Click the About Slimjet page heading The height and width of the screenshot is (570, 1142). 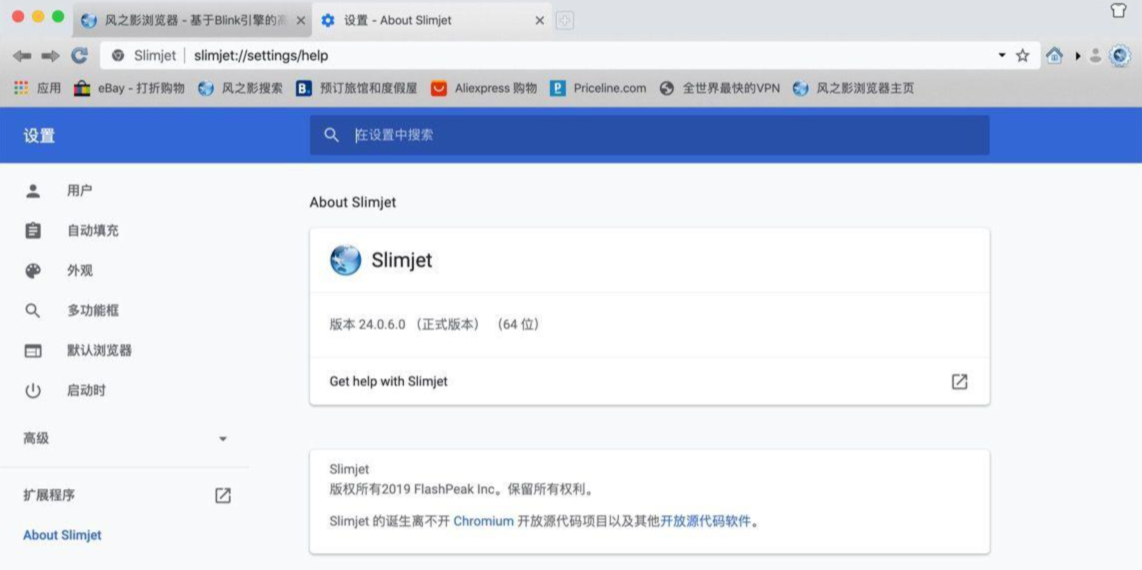[x=353, y=202]
